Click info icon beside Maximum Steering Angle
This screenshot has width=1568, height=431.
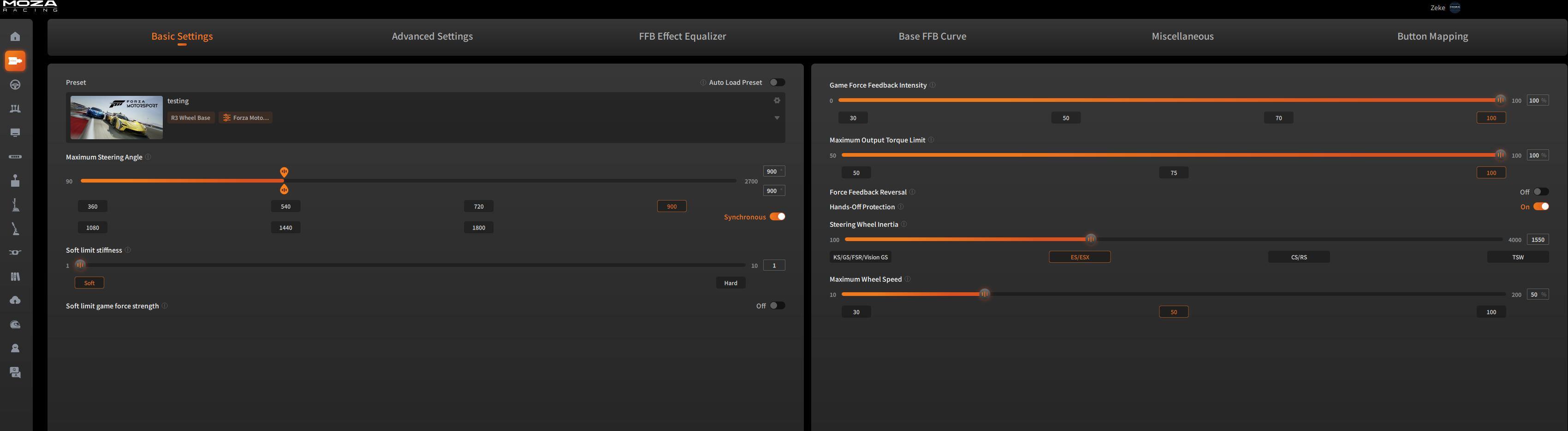coord(148,157)
